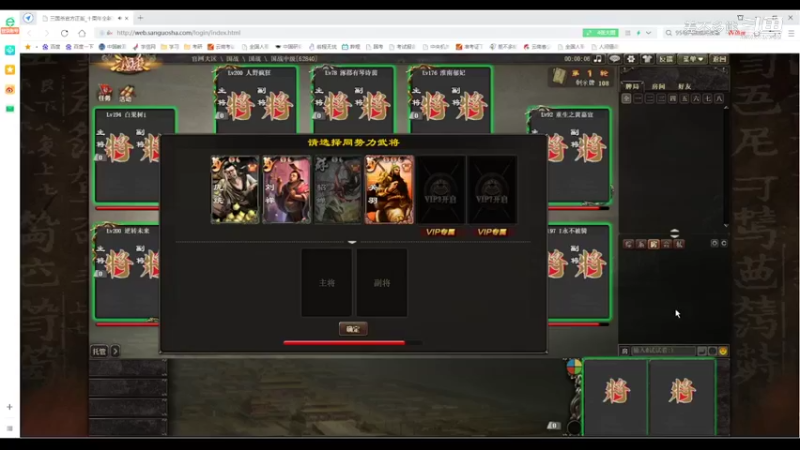Mute the tab via speaker icon
This screenshot has height=450, width=800.
(x=120, y=18)
